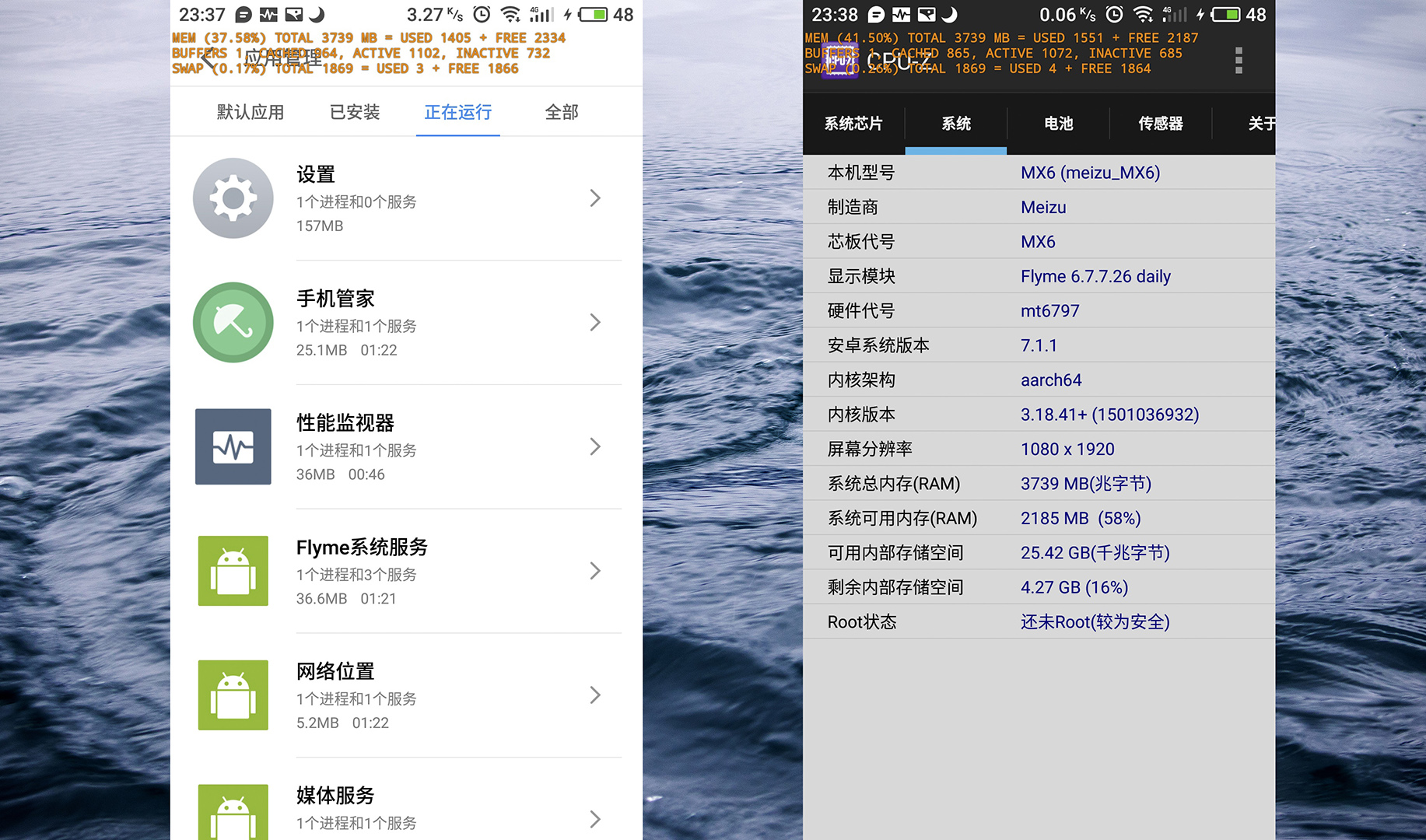Open the 电池 tab in CPU-Z

click(1058, 124)
